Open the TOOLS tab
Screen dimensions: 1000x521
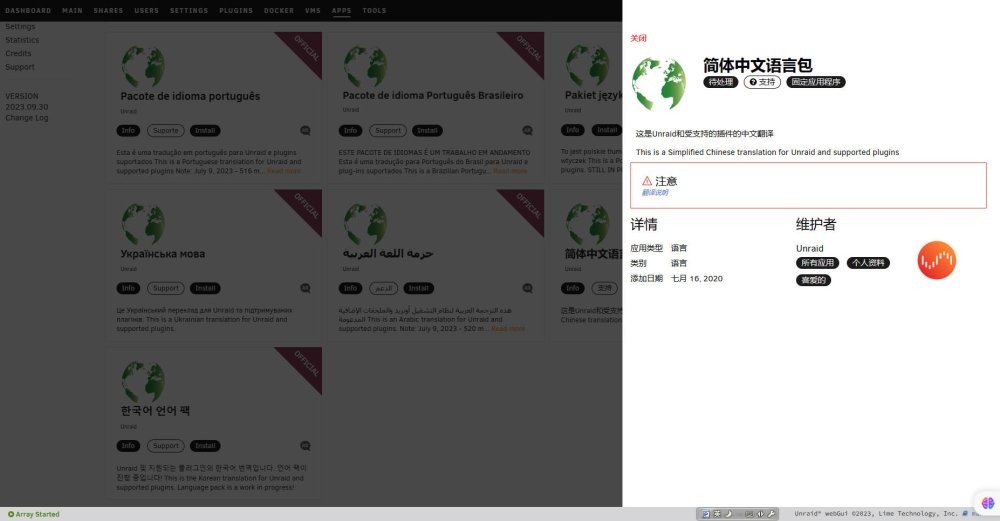coord(374,11)
